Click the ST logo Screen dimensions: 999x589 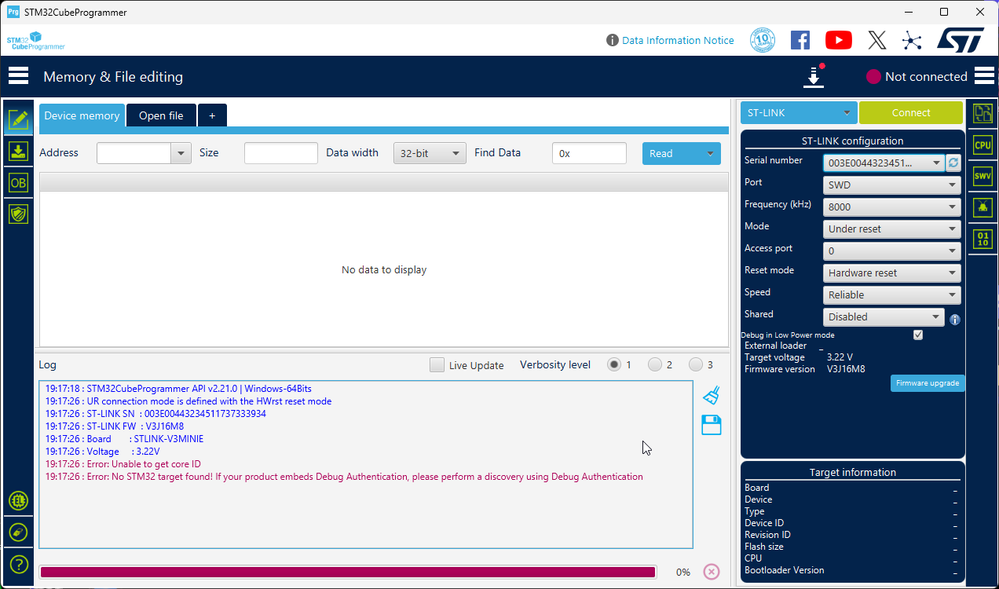click(960, 40)
